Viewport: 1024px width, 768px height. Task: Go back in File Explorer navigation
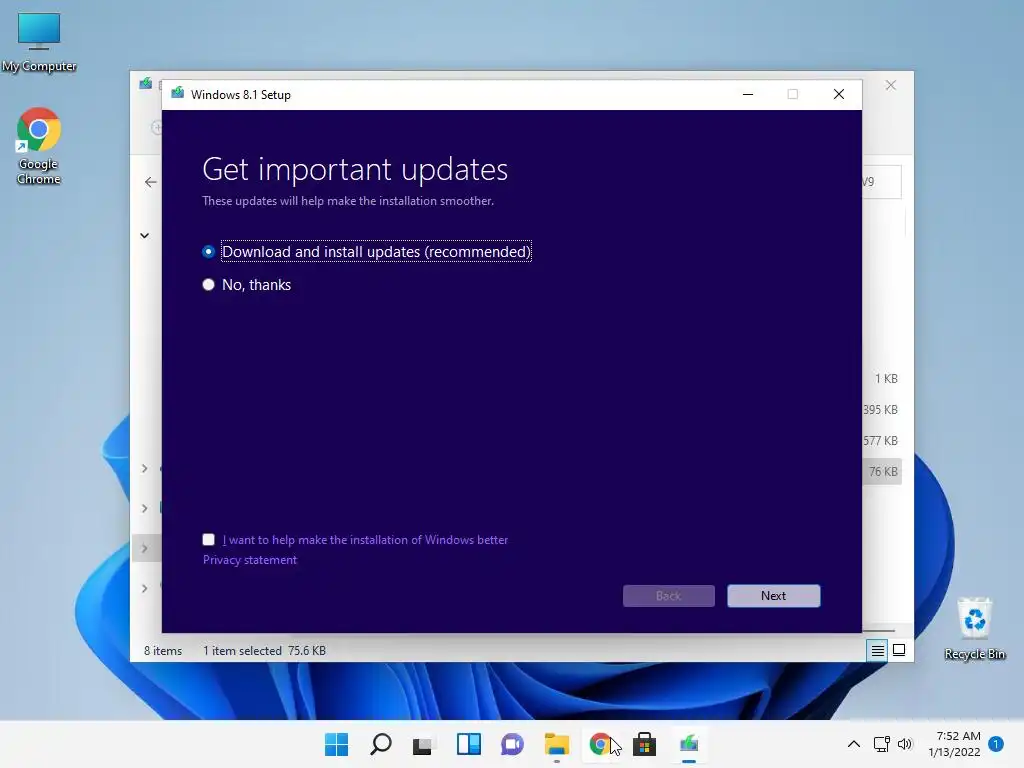pos(150,182)
